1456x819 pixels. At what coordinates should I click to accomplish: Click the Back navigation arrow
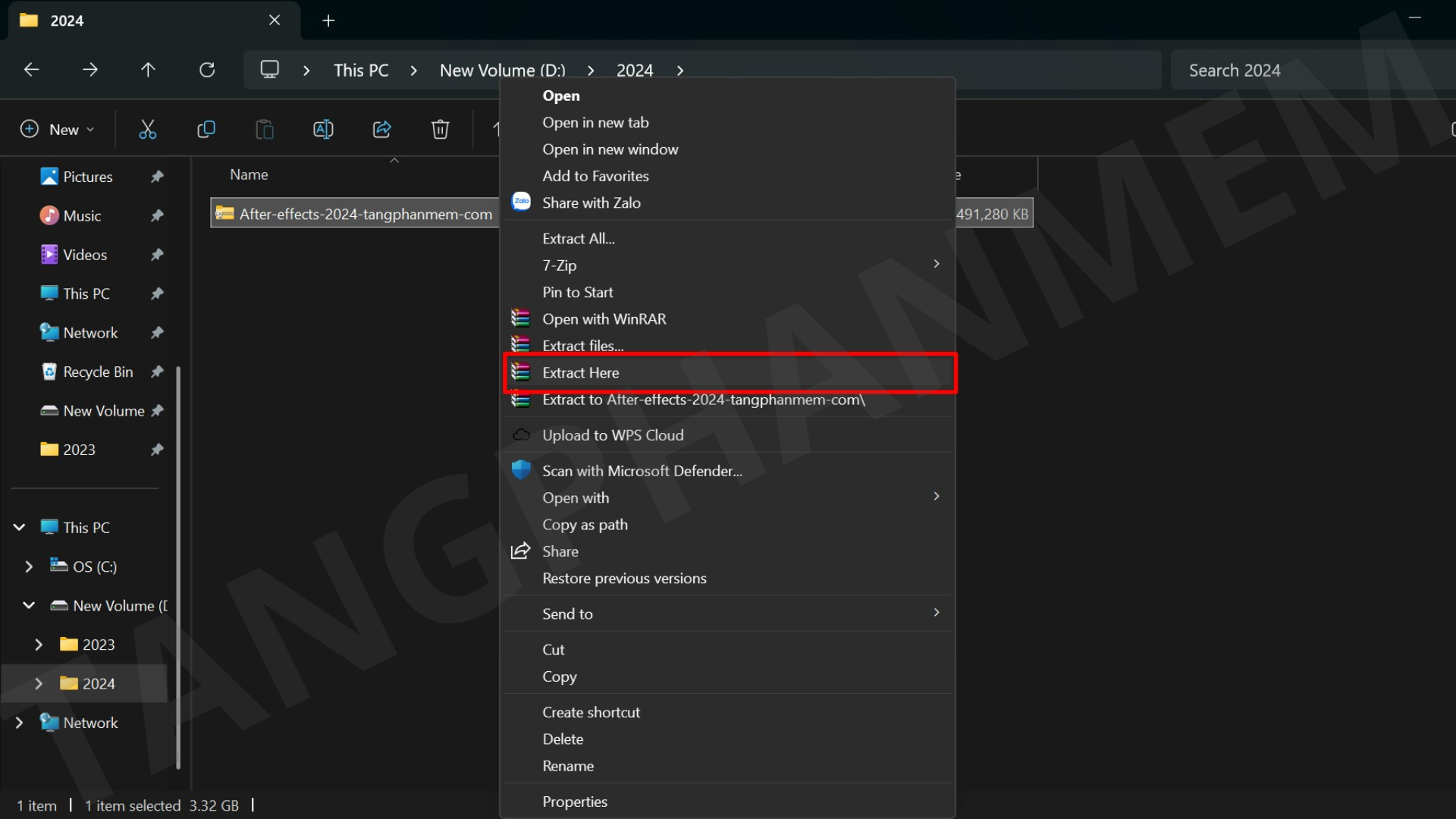point(31,70)
